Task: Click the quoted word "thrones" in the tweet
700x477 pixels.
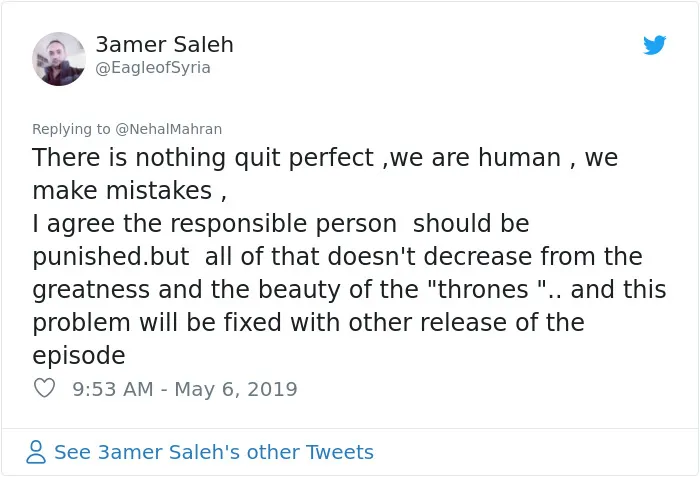Action: coord(486,289)
